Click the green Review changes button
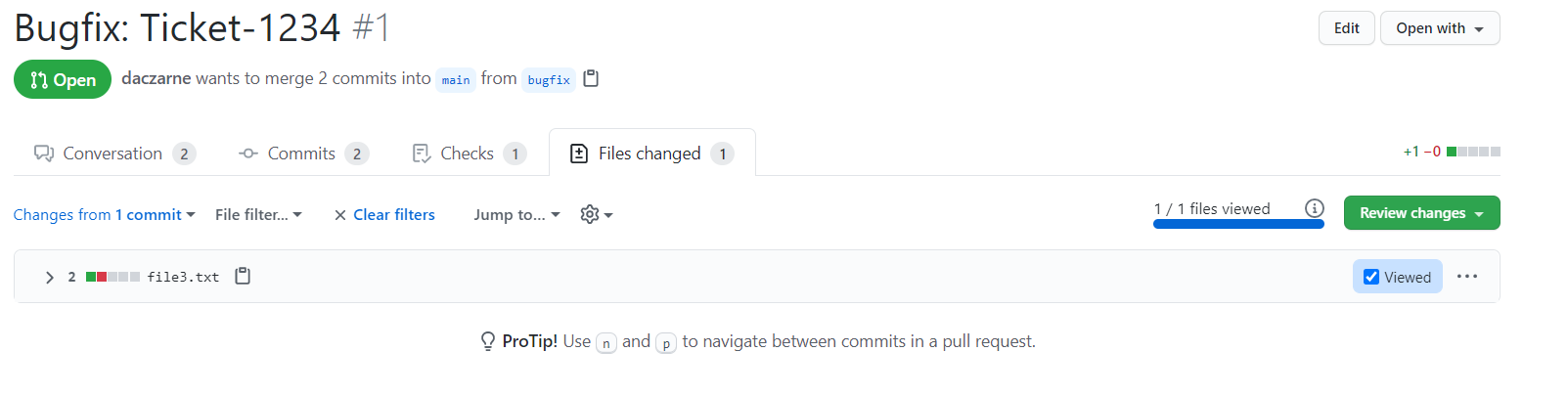1568x396 pixels. (1421, 213)
